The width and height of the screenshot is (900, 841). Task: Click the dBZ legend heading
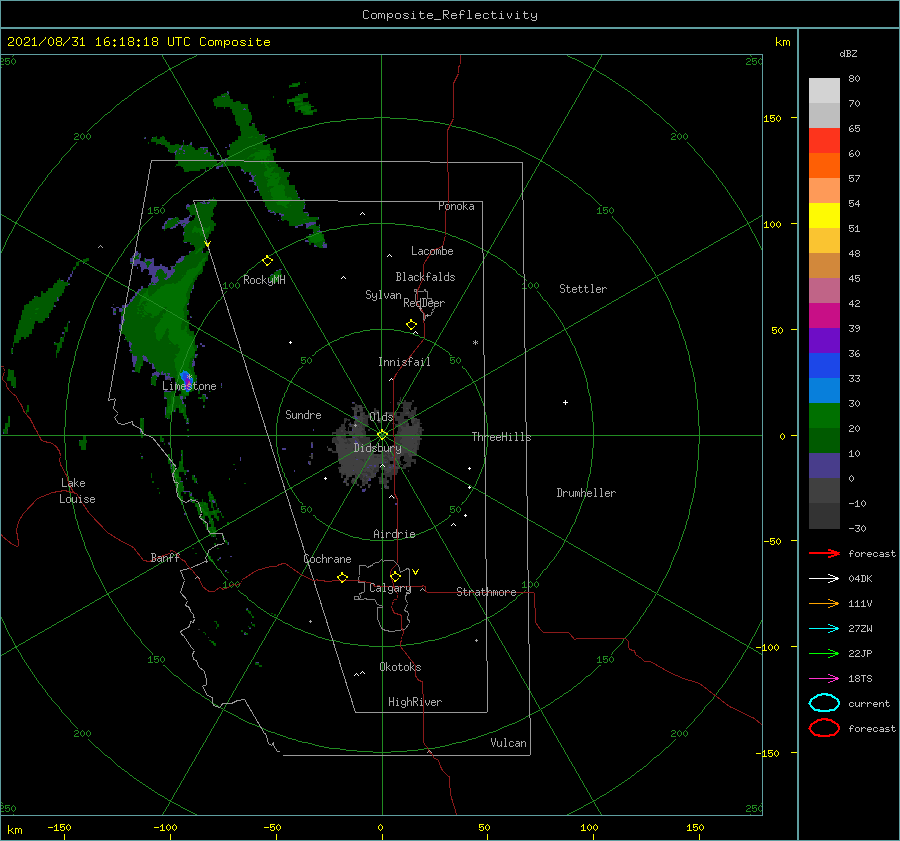pyautogui.click(x=848, y=53)
